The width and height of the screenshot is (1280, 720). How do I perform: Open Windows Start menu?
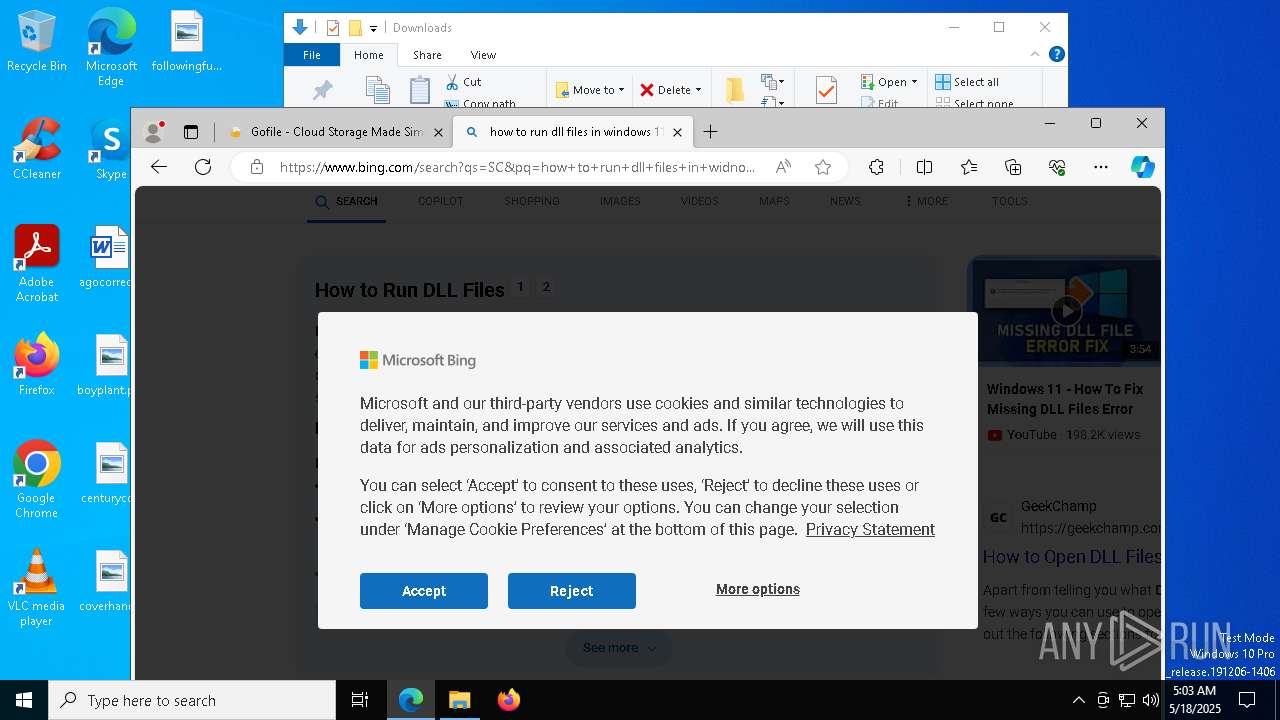[24, 700]
